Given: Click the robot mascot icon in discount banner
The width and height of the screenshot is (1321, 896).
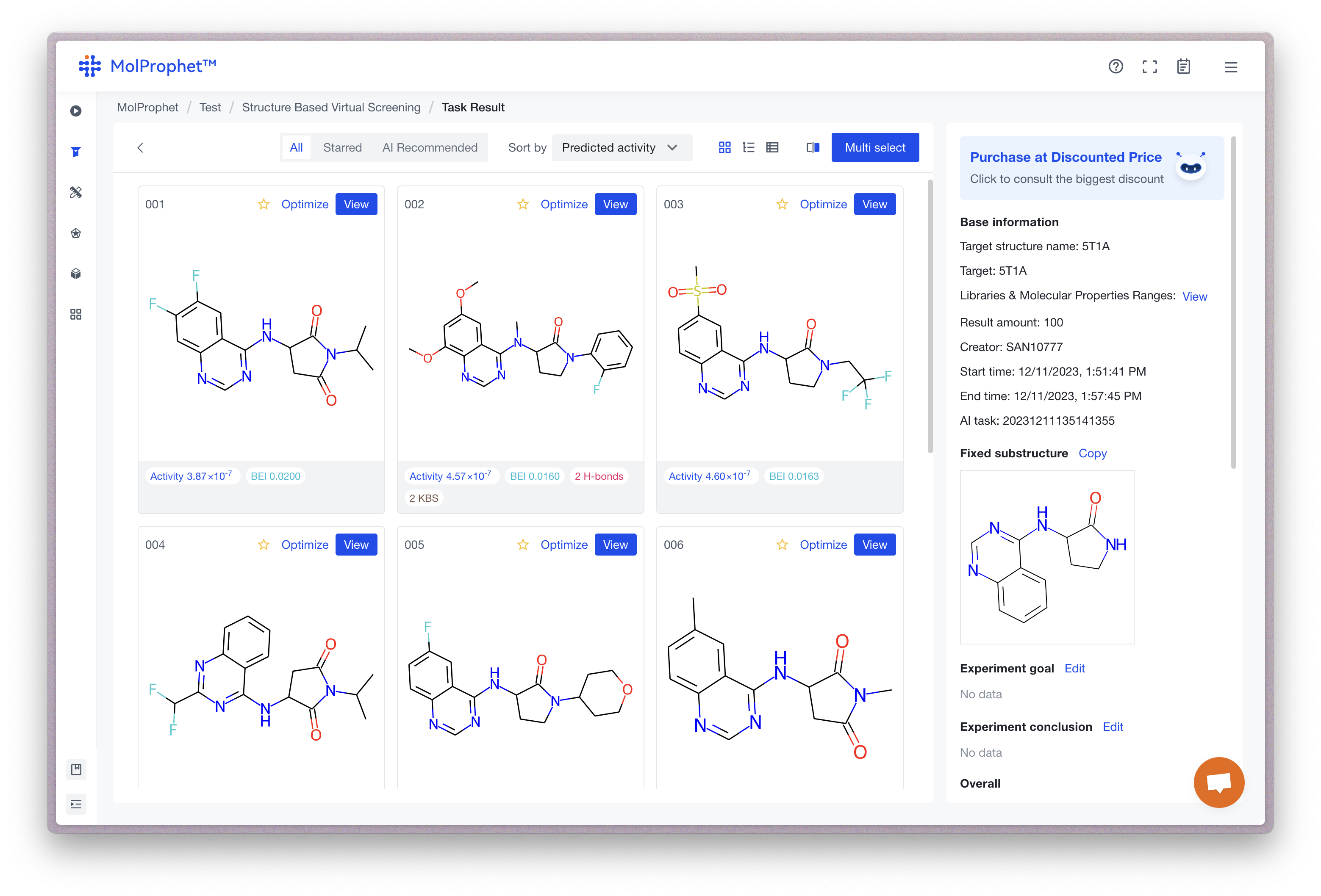Looking at the screenshot, I should [1190, 166].
